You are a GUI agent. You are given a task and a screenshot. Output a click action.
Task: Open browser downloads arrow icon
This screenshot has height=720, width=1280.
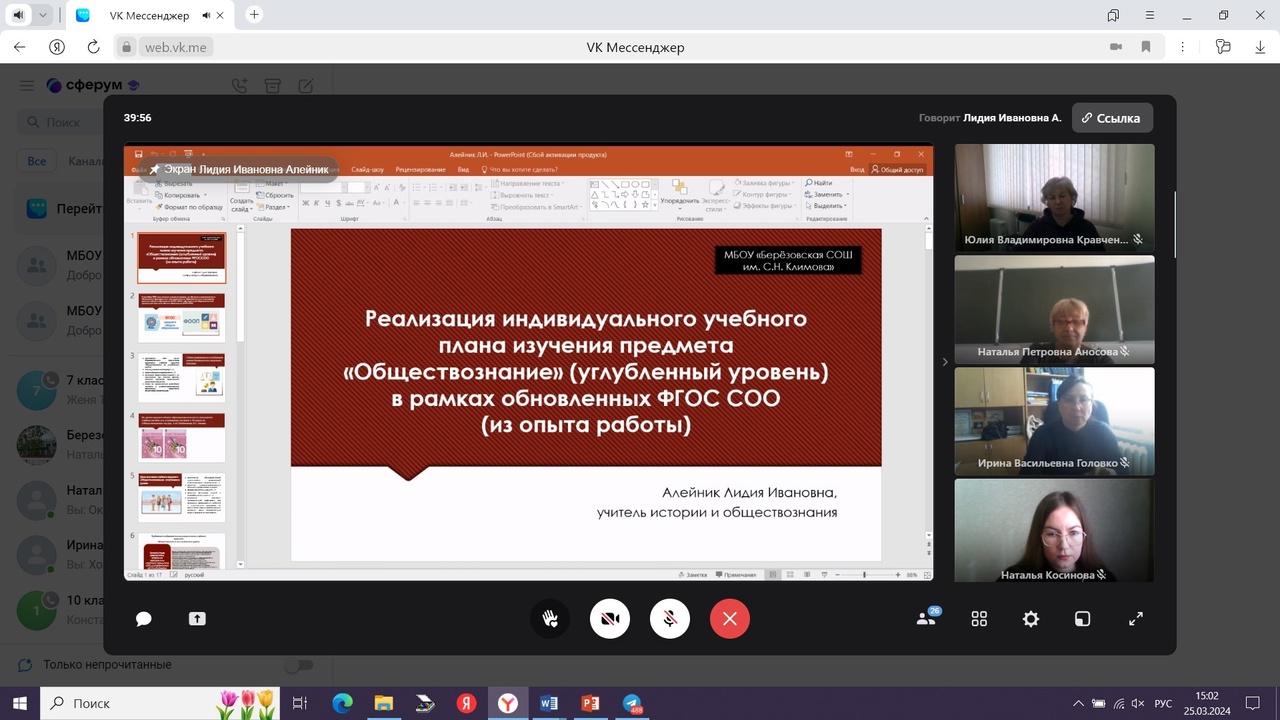(1260, 47)
